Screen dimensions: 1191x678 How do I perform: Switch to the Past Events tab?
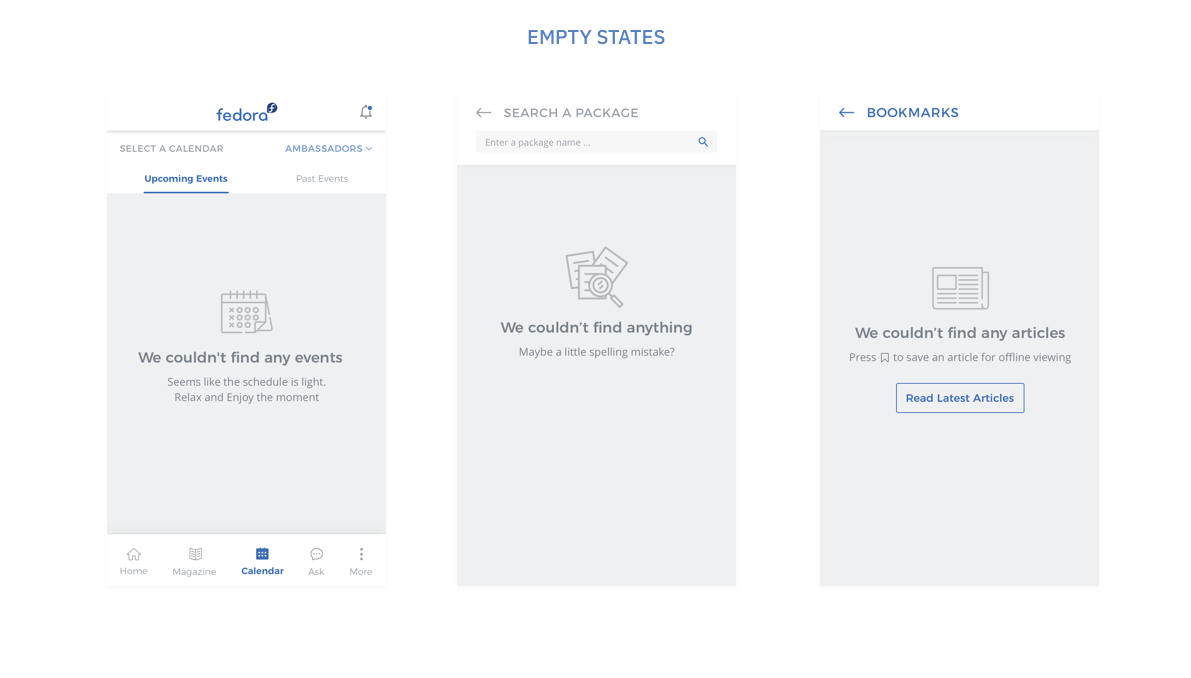coord(322,178)
